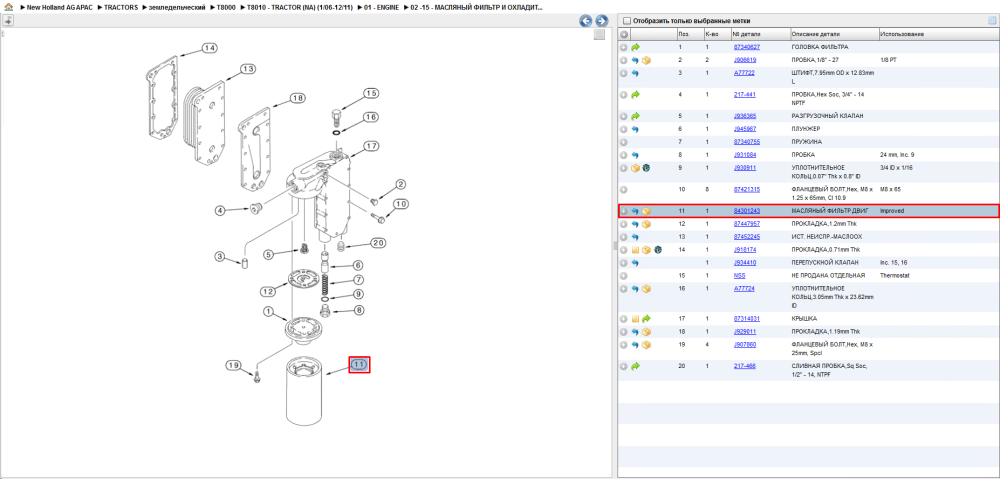Image resolution: width=1000 pixels, height=479 pixels.
Task: Select callout 17 on the diagram
Action: coord(372,146)
